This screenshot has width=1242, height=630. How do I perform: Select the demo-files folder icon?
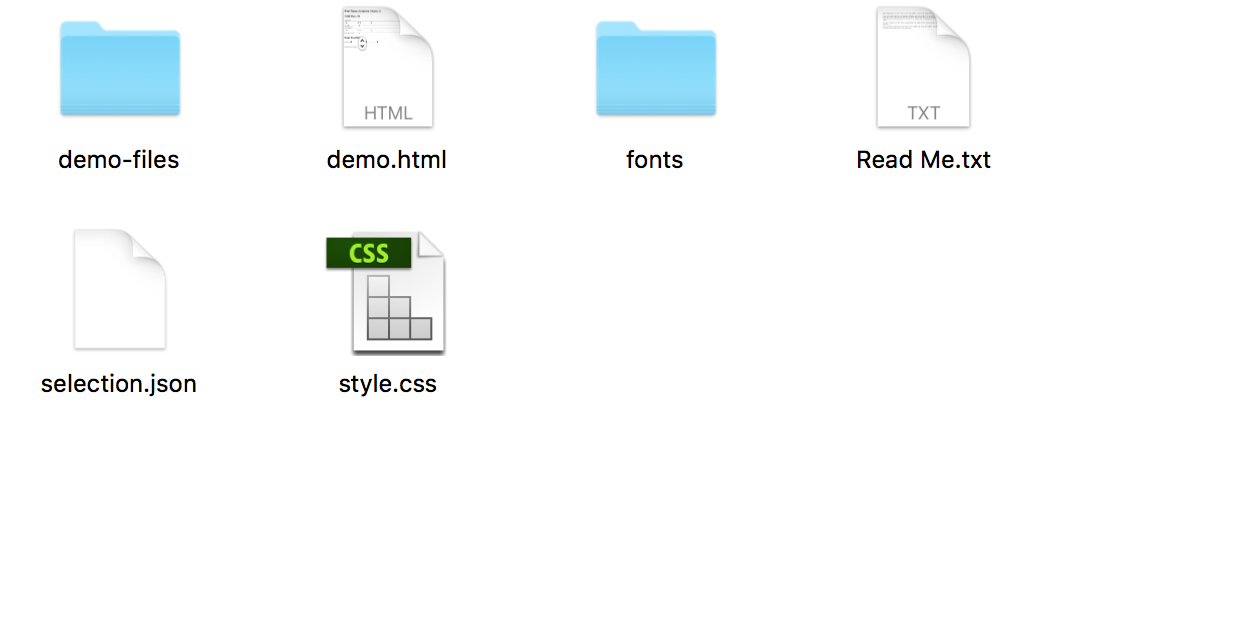coord(119,68)
